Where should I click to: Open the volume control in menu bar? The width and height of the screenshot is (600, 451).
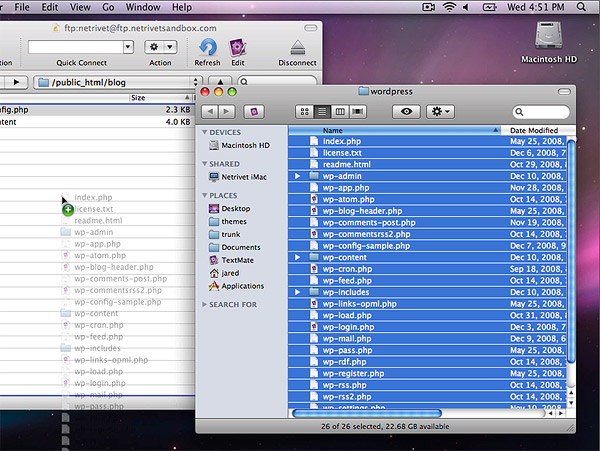pos(466,7)
